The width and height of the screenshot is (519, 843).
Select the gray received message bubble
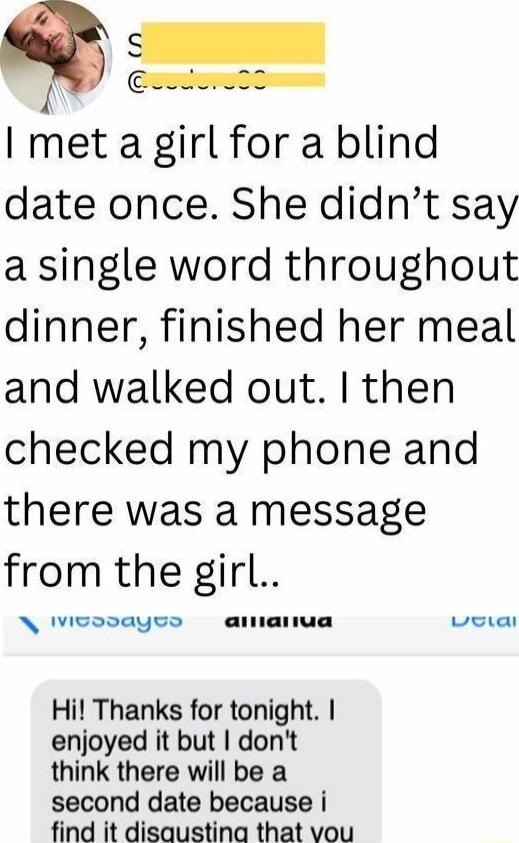pyautogui.click(x=206, y=761)
